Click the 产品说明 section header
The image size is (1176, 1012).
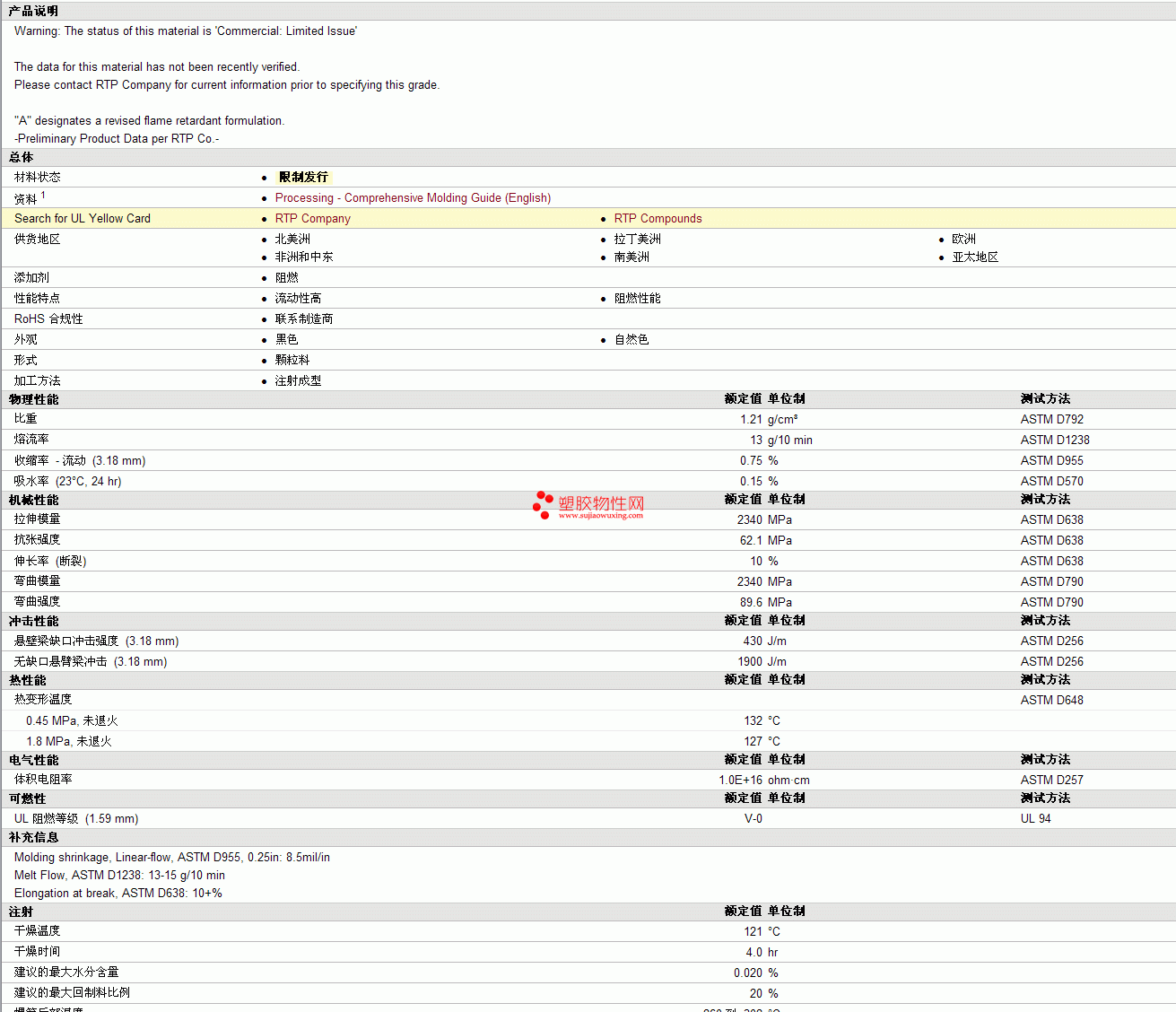(33, 11)
